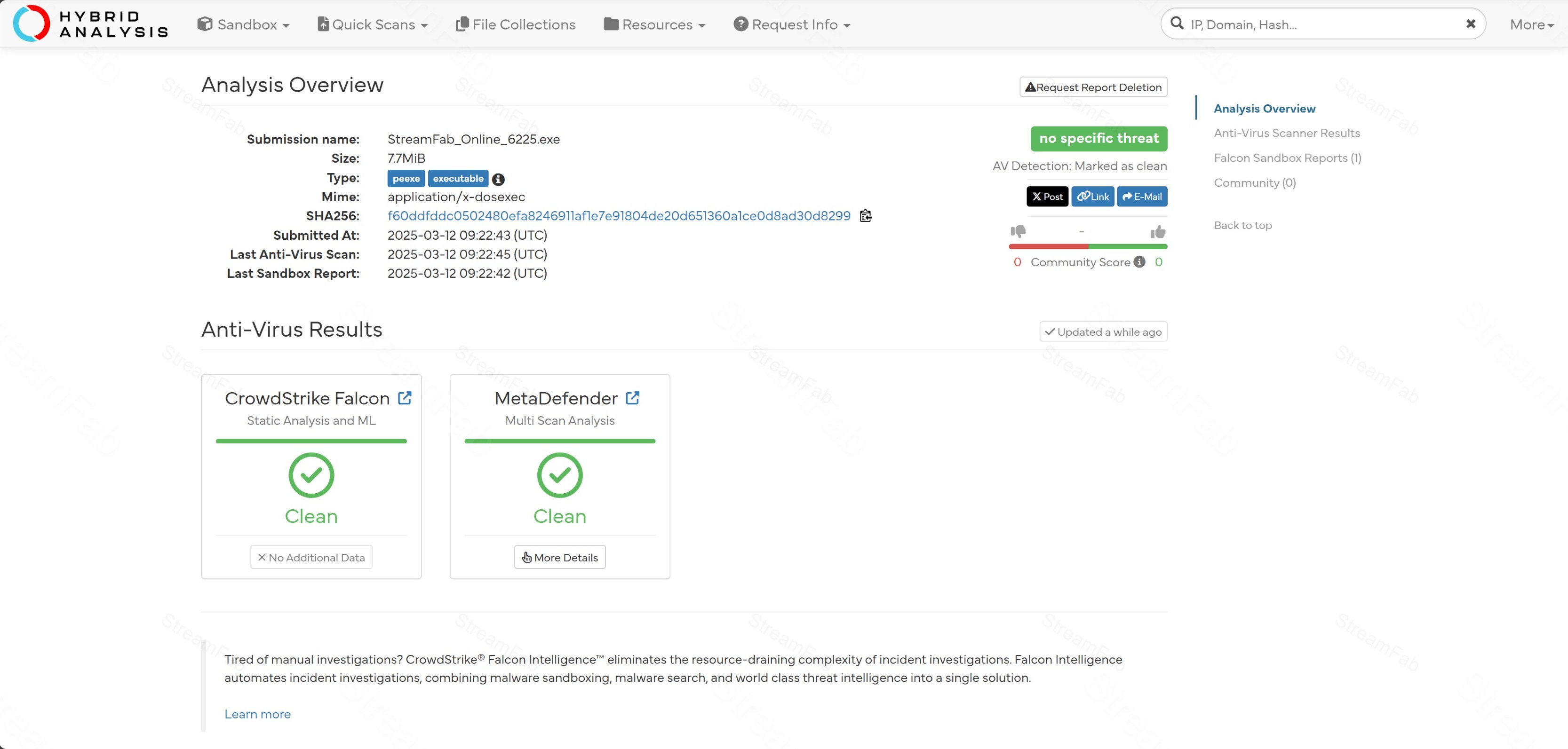
Task: Vote thumbs up on community score
Action: [x=1158, y=232]
